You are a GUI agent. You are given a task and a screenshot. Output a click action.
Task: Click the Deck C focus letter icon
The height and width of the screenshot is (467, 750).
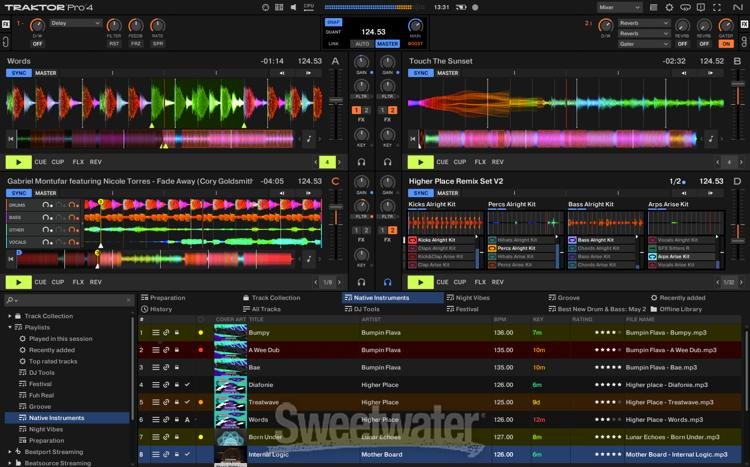tap(335, 181)
